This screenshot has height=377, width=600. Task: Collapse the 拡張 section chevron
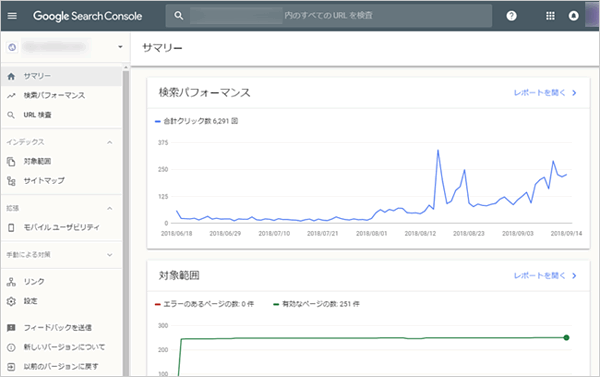110,209
